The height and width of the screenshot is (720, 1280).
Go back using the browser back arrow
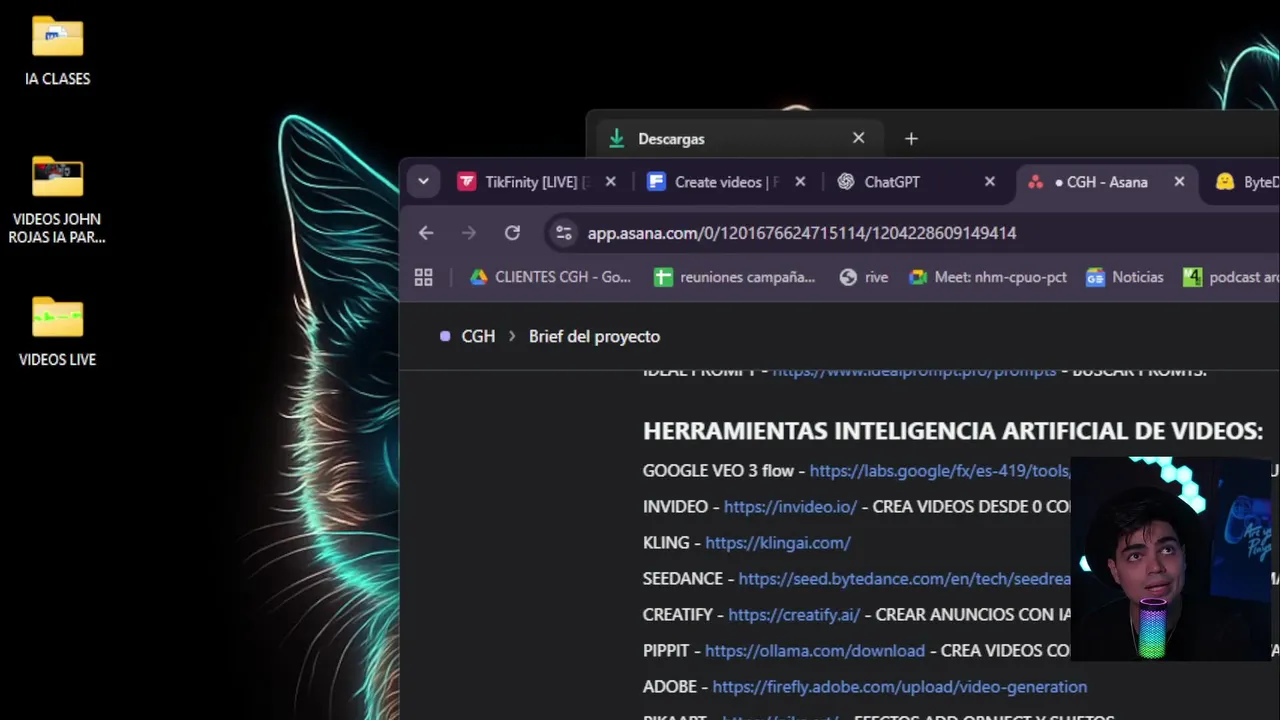pos(426,233)
